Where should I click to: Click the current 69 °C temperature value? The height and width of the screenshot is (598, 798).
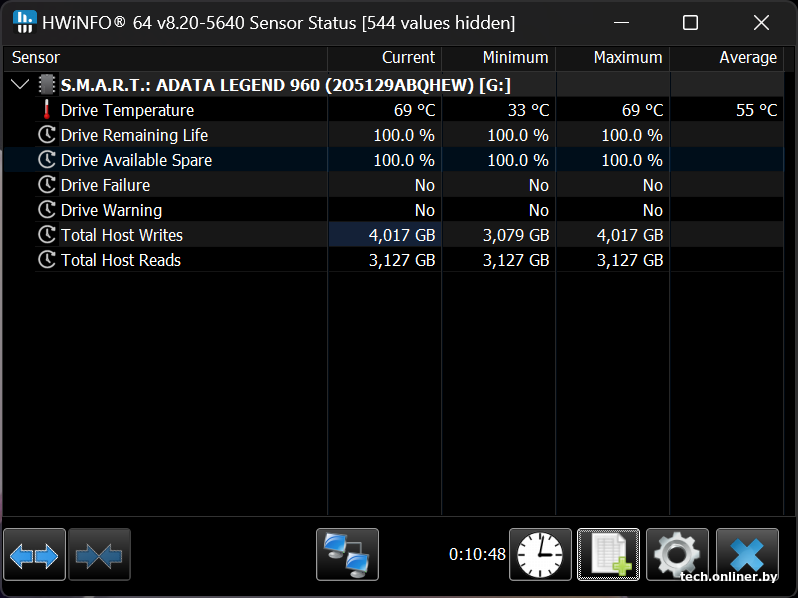(x=414, y=110)
